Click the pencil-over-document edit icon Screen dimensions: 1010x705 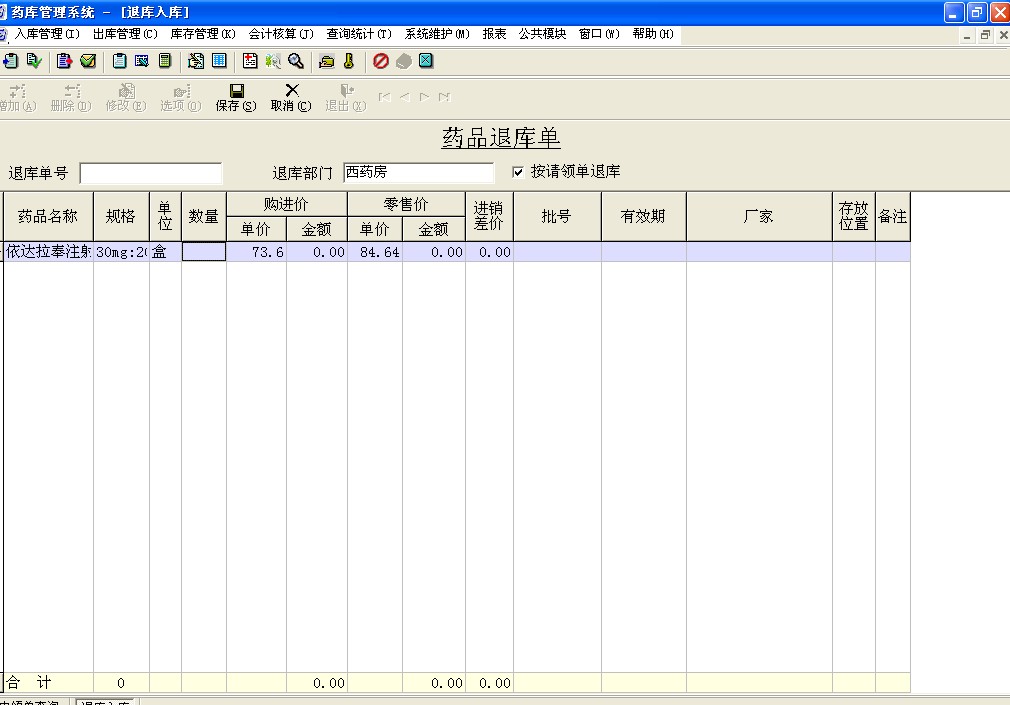point(196,61)
